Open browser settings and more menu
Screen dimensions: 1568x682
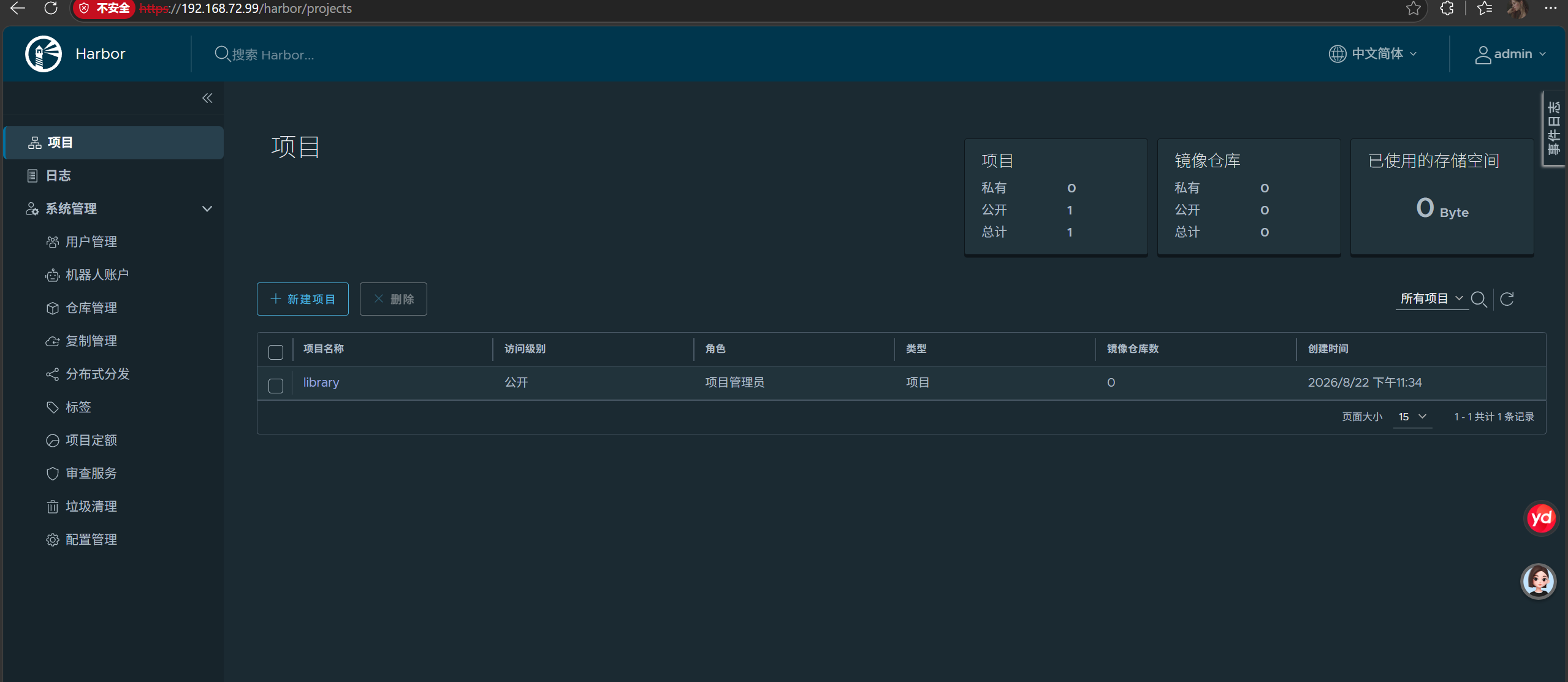(x=1550, y=8)
